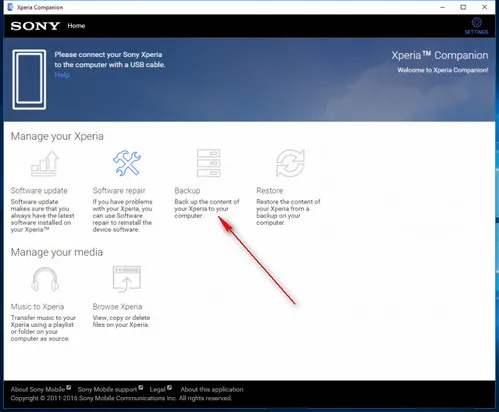Click the Xperia™ Companion banner title
This screenshot has width=499, height=412.
[x=440, y=55]
